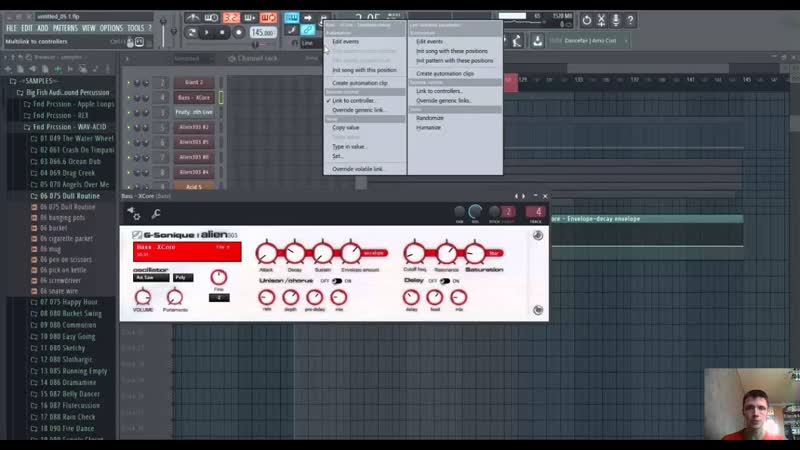Enable the typing keyboard to piano icon
Image resolution: width=800 pixels, height=450 pixels.
click(x=291, y=18)
